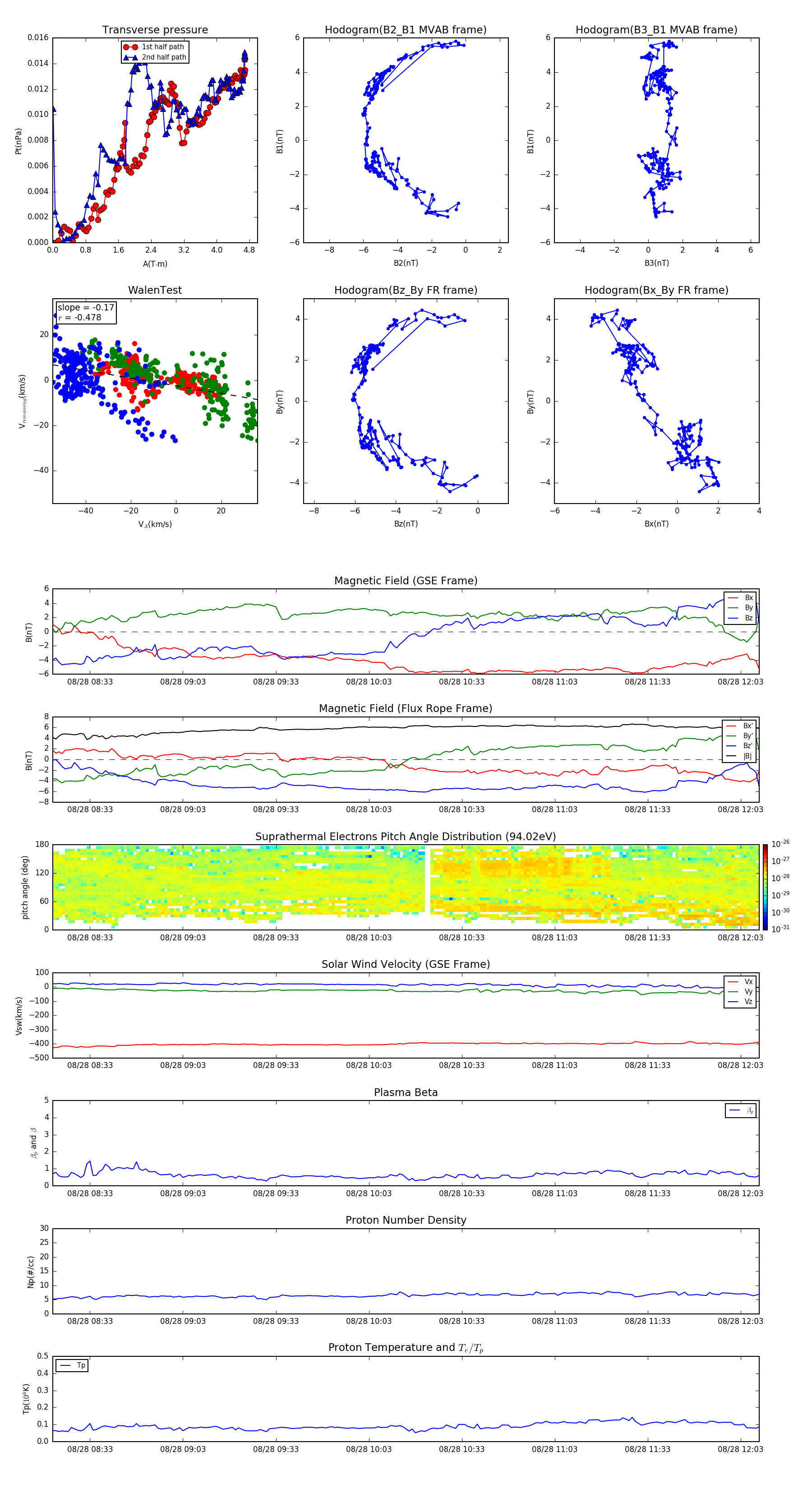This screenshot has height=1489, width=812.
Task: Click Suprathermal Electrons Pitch Angle Distribution title
Action: click(406, 837)
